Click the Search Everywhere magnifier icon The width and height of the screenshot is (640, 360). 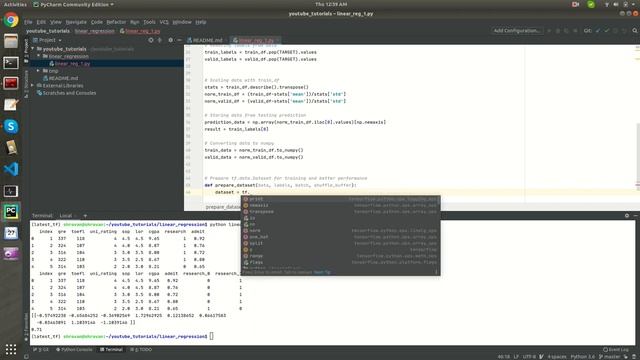635,31
